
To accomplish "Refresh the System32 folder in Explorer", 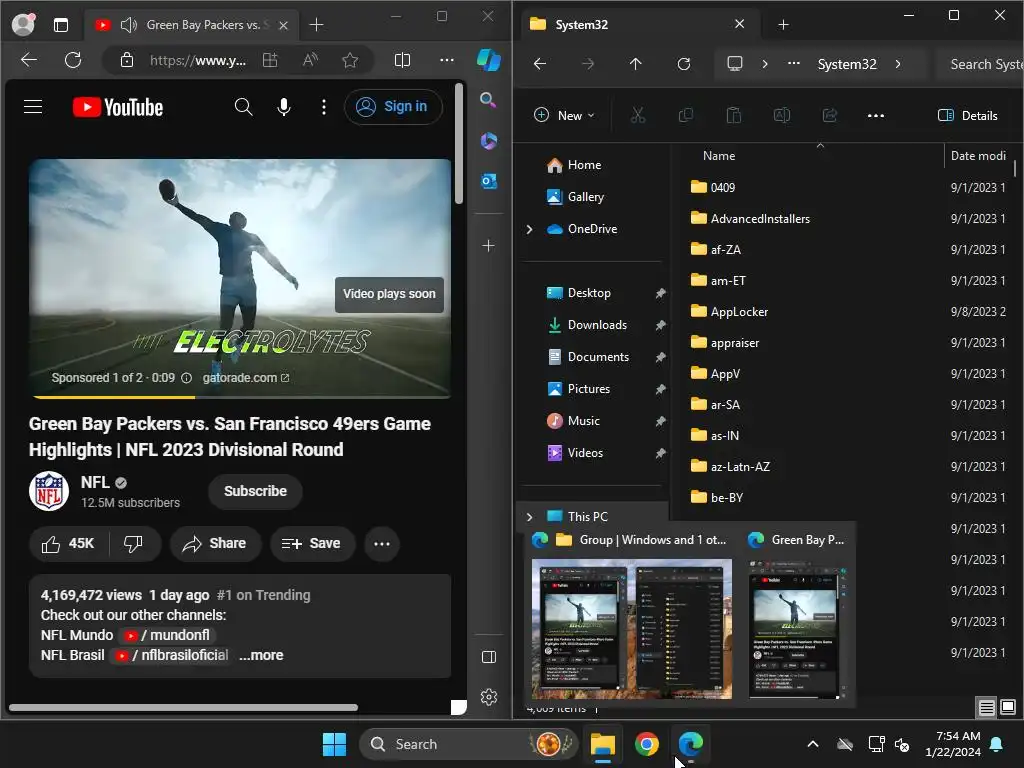I will [x=683, y=64].
